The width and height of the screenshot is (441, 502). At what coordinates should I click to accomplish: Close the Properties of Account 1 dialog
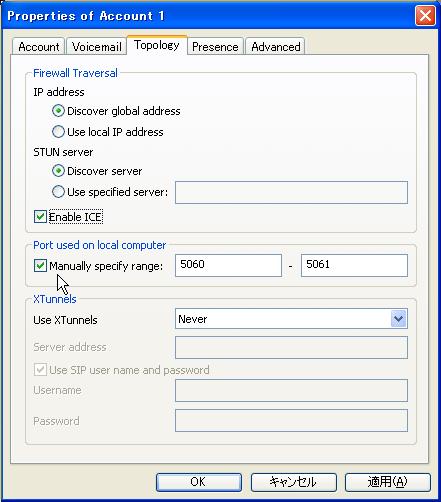click(x=425, y=16)
